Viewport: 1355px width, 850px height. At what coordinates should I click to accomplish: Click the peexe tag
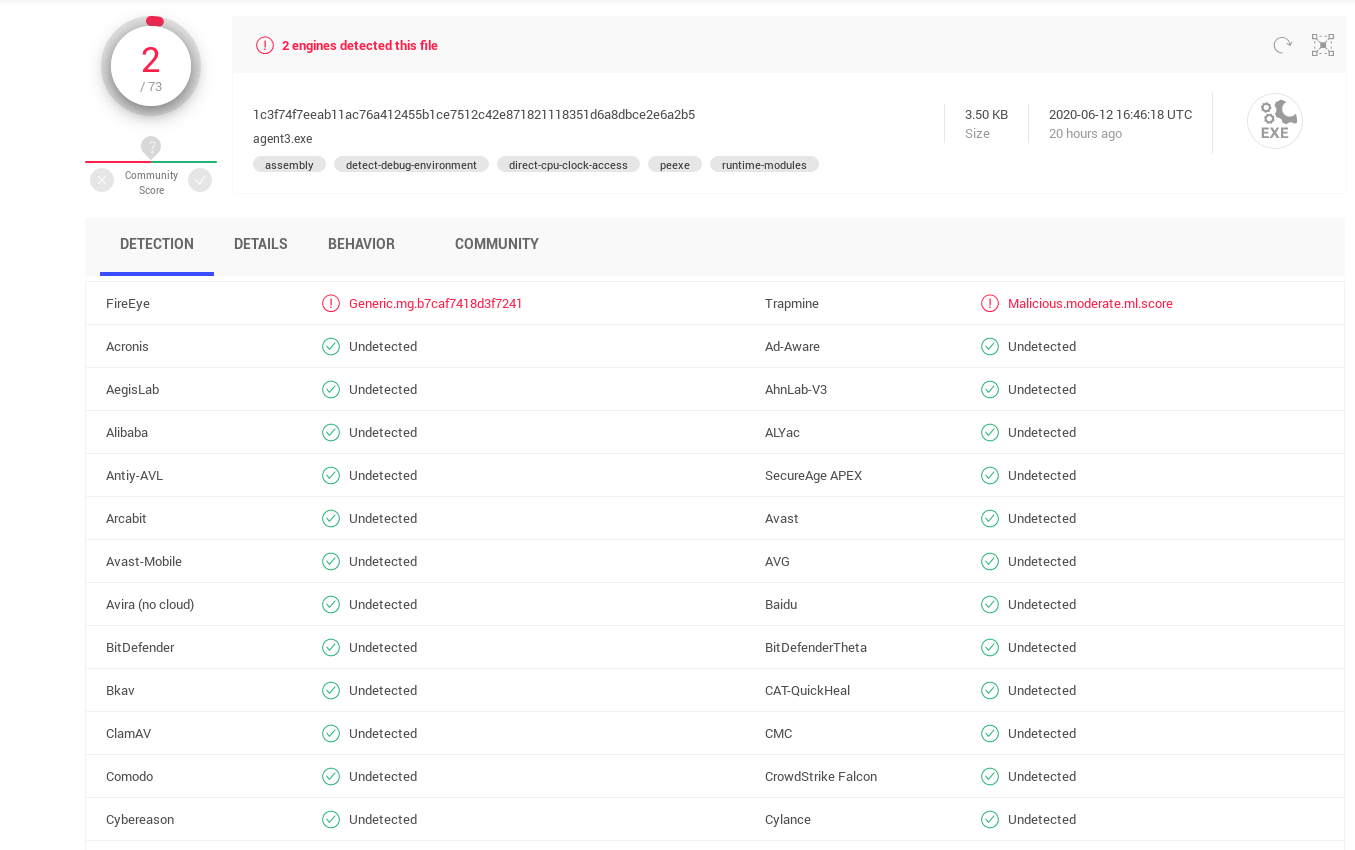click(x=675, y=164)
